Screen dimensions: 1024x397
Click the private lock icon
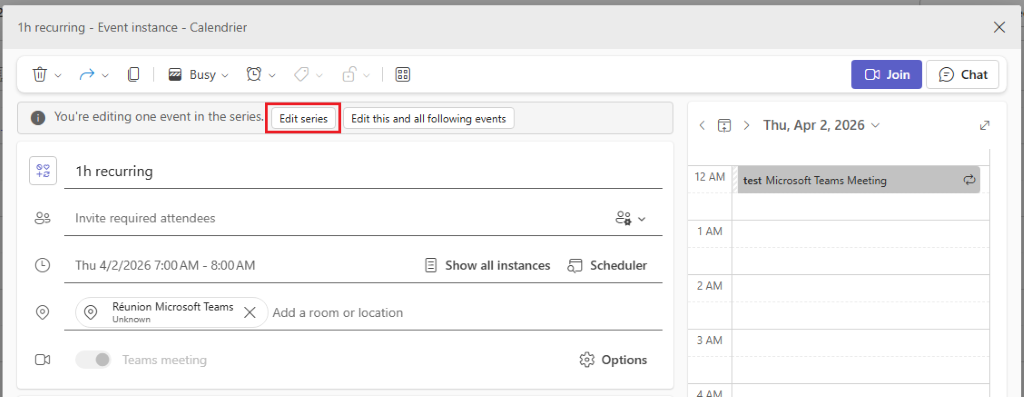click(x=349, y=74)
